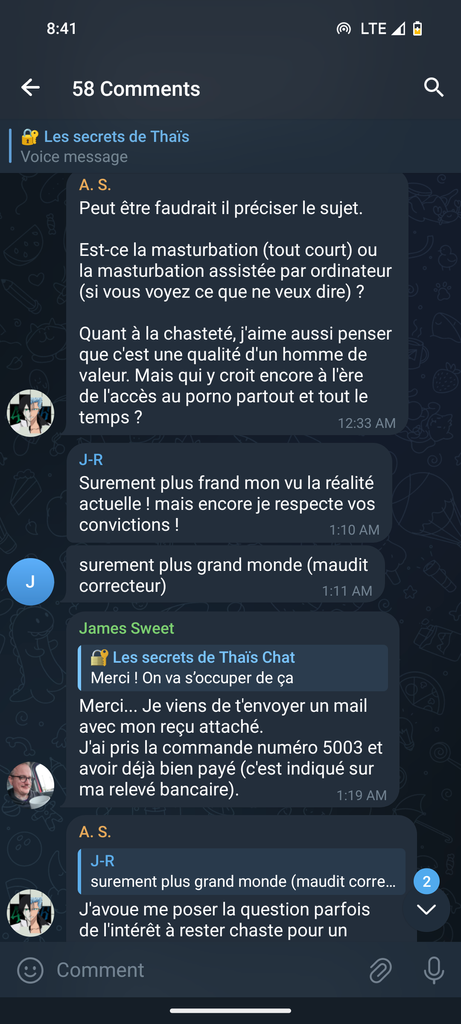
Task: Open quoted J-R reply in last message
Action: point(241,872)
